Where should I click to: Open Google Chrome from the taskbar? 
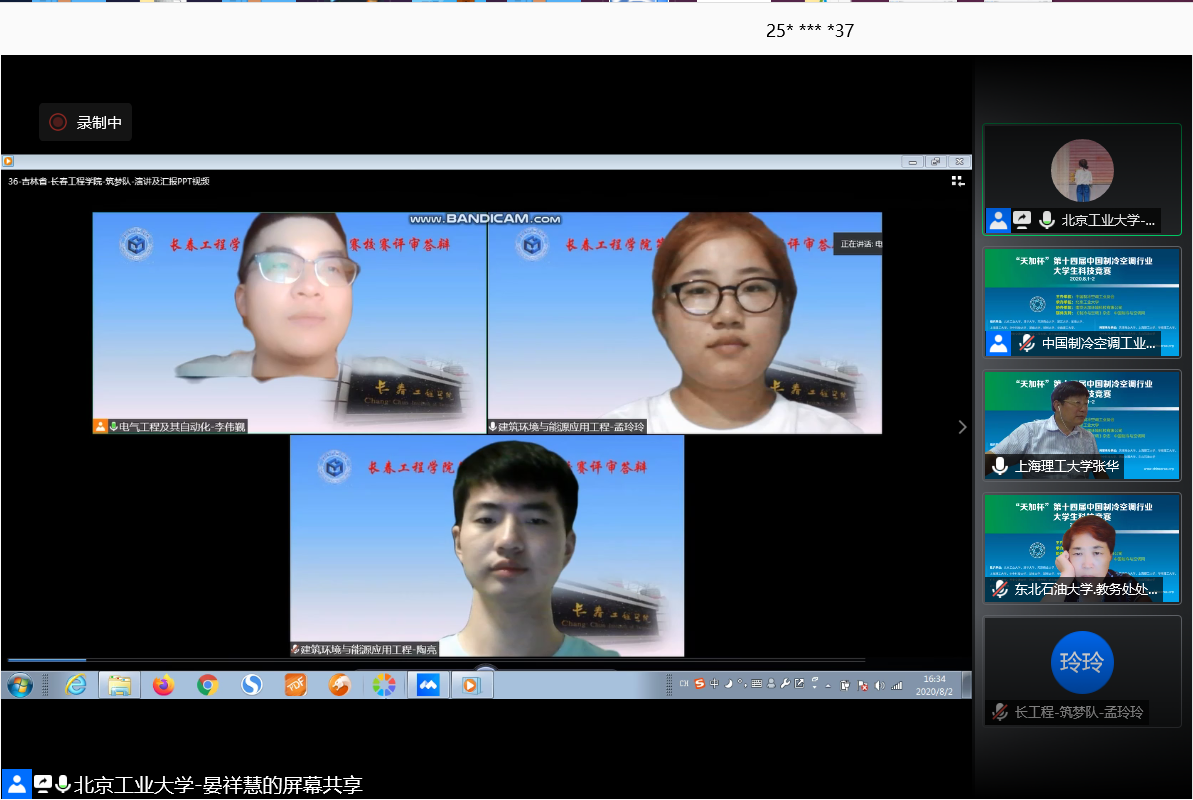coord(208,685)
